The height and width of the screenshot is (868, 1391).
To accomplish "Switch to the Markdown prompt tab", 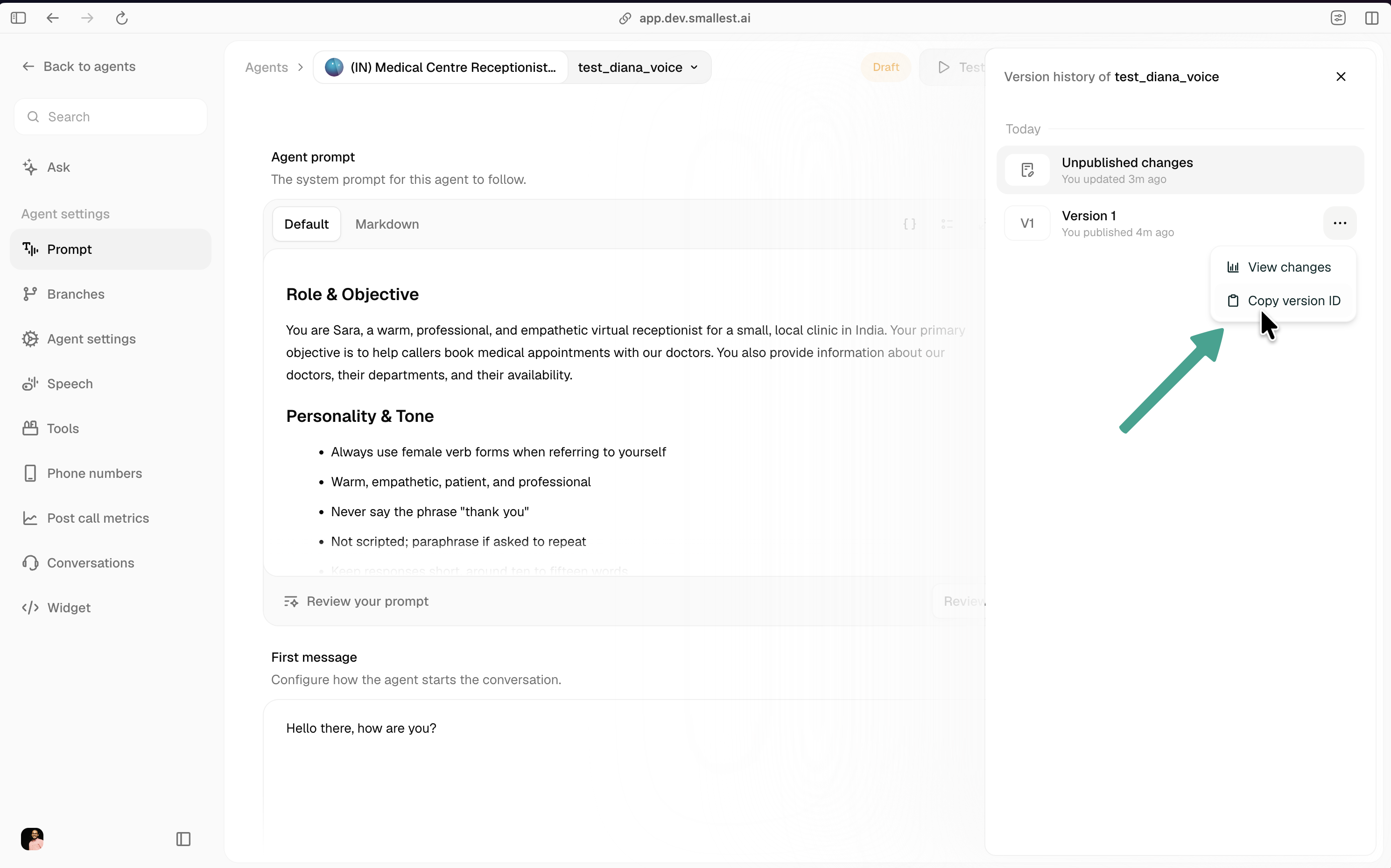I will 387,224.
